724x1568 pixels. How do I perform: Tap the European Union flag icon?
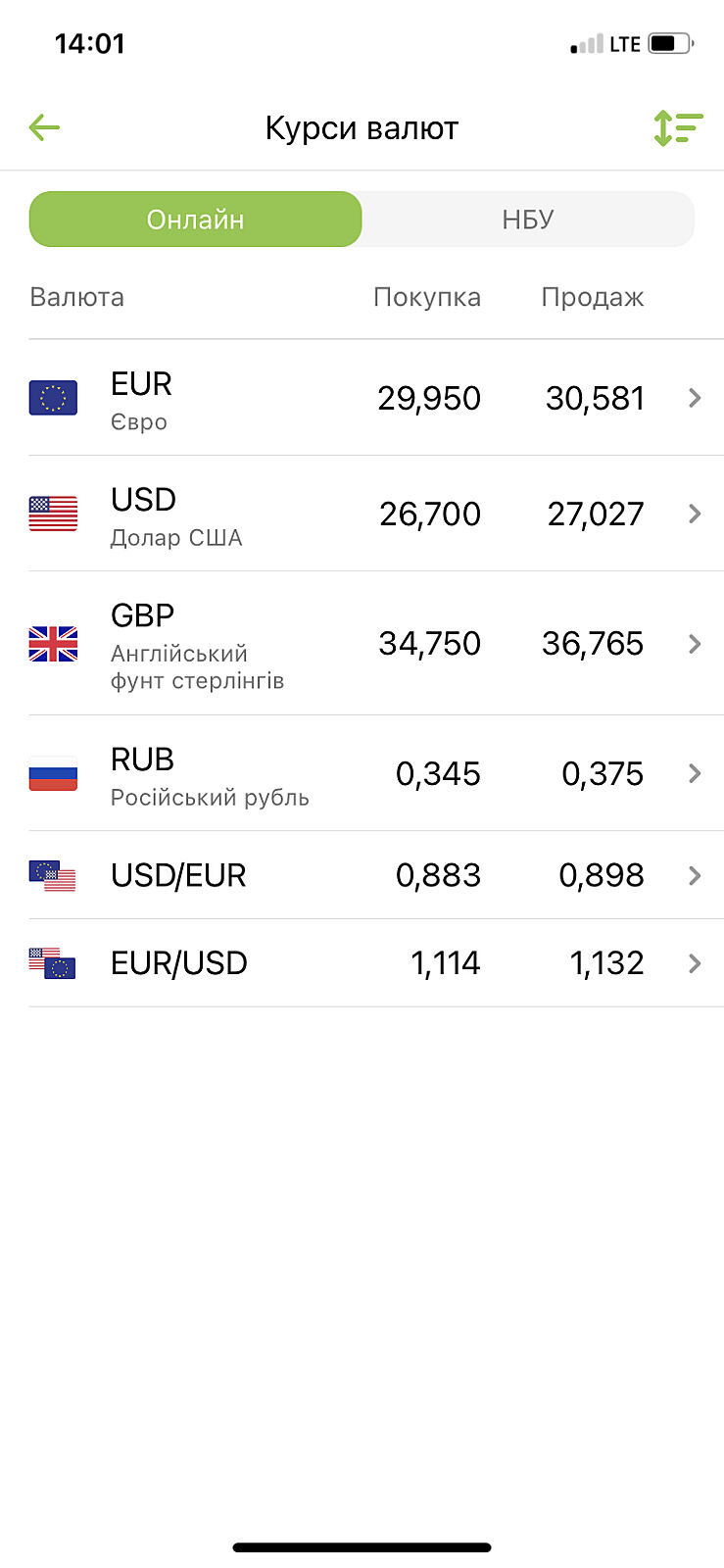click(53, 398)
